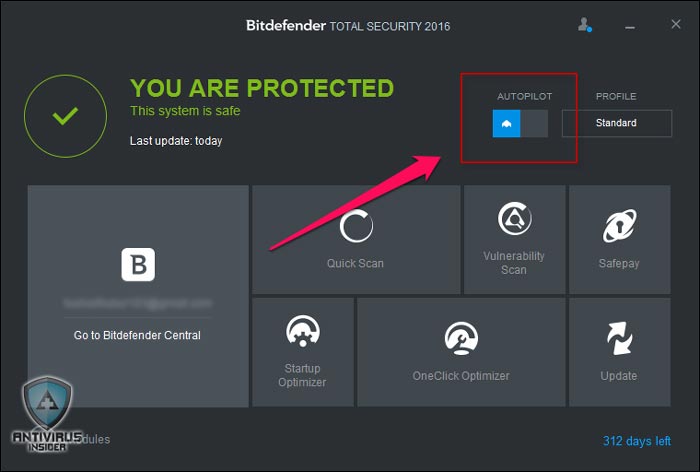The image size is (700, 472).
Task: Click the grey half of the Autopilot switch
Action: pos(534,123)
